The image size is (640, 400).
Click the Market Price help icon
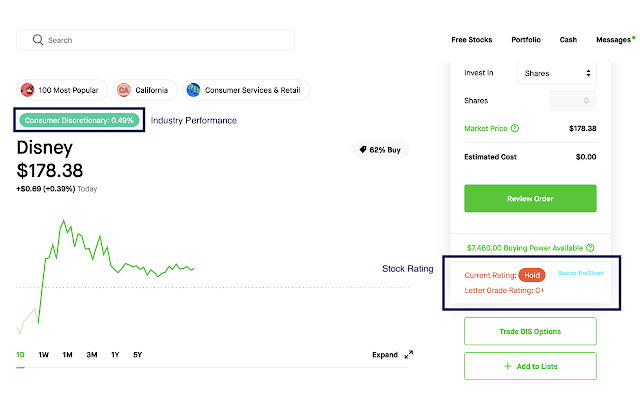pyautogui.click(x=515, y=128)
